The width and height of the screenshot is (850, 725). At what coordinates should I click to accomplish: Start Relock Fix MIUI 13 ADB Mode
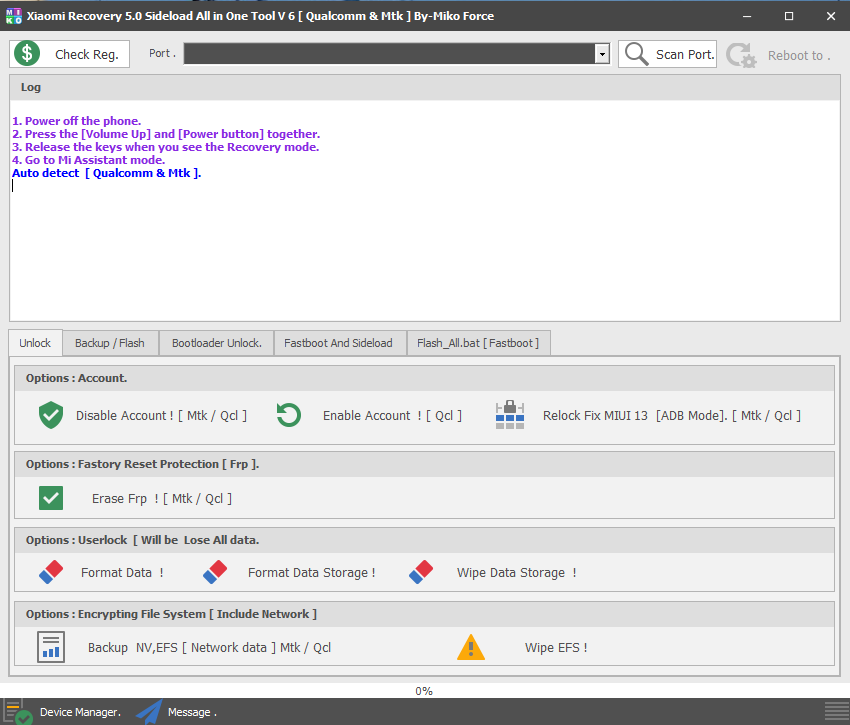[672, 415]
